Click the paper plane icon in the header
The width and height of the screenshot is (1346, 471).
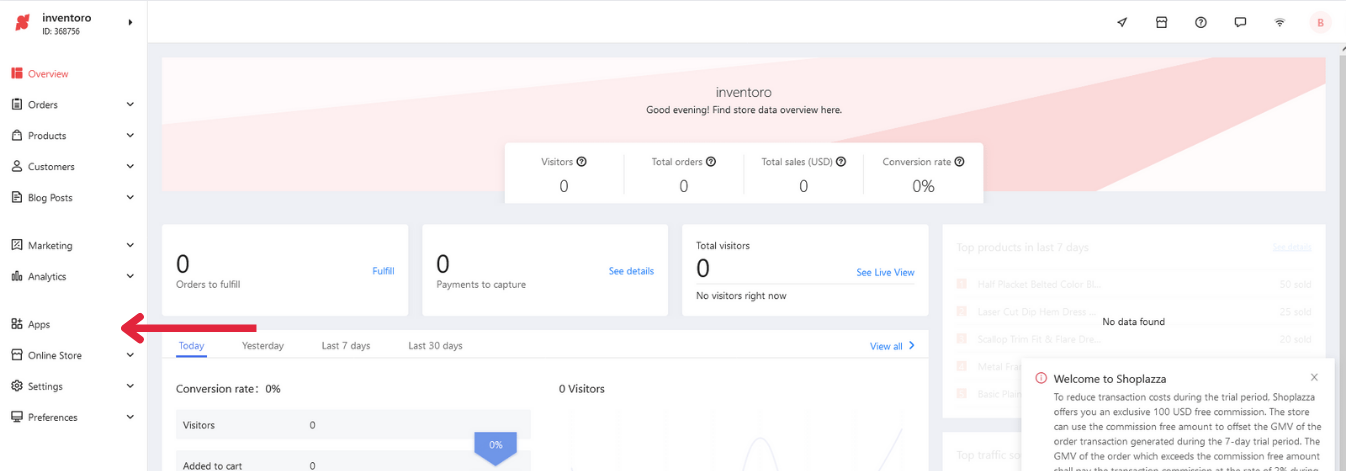point(1122,22)
